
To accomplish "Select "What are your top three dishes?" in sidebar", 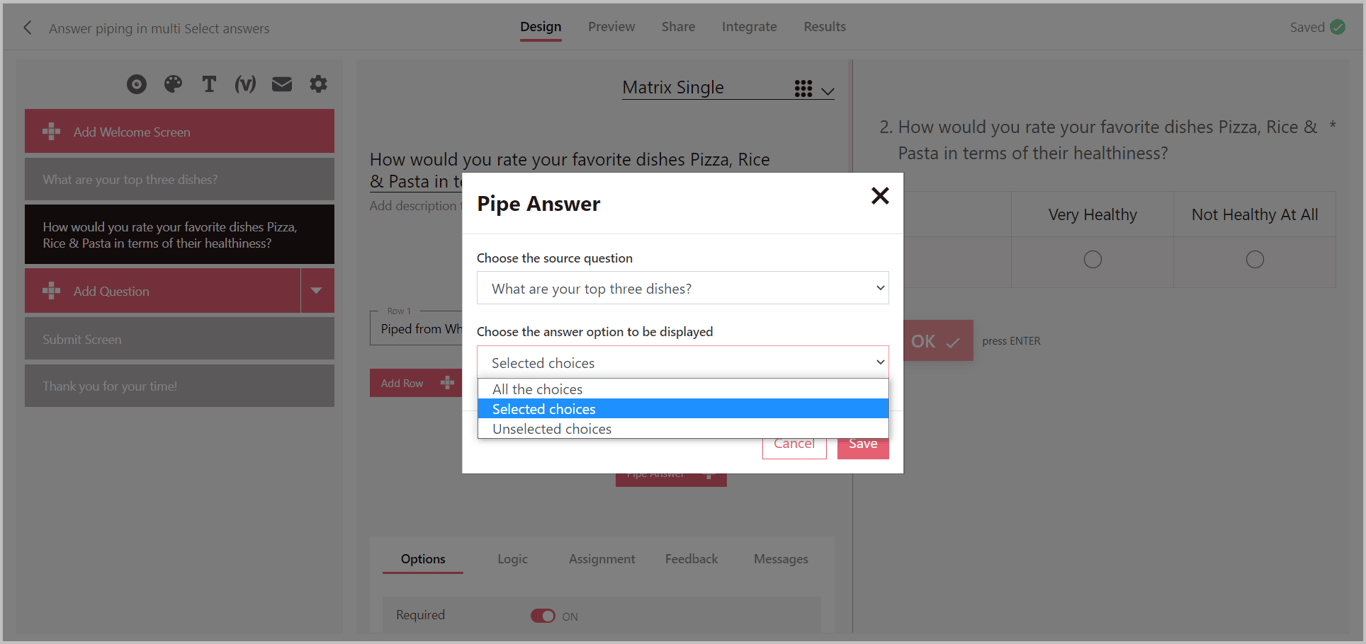I will (179, 180).
